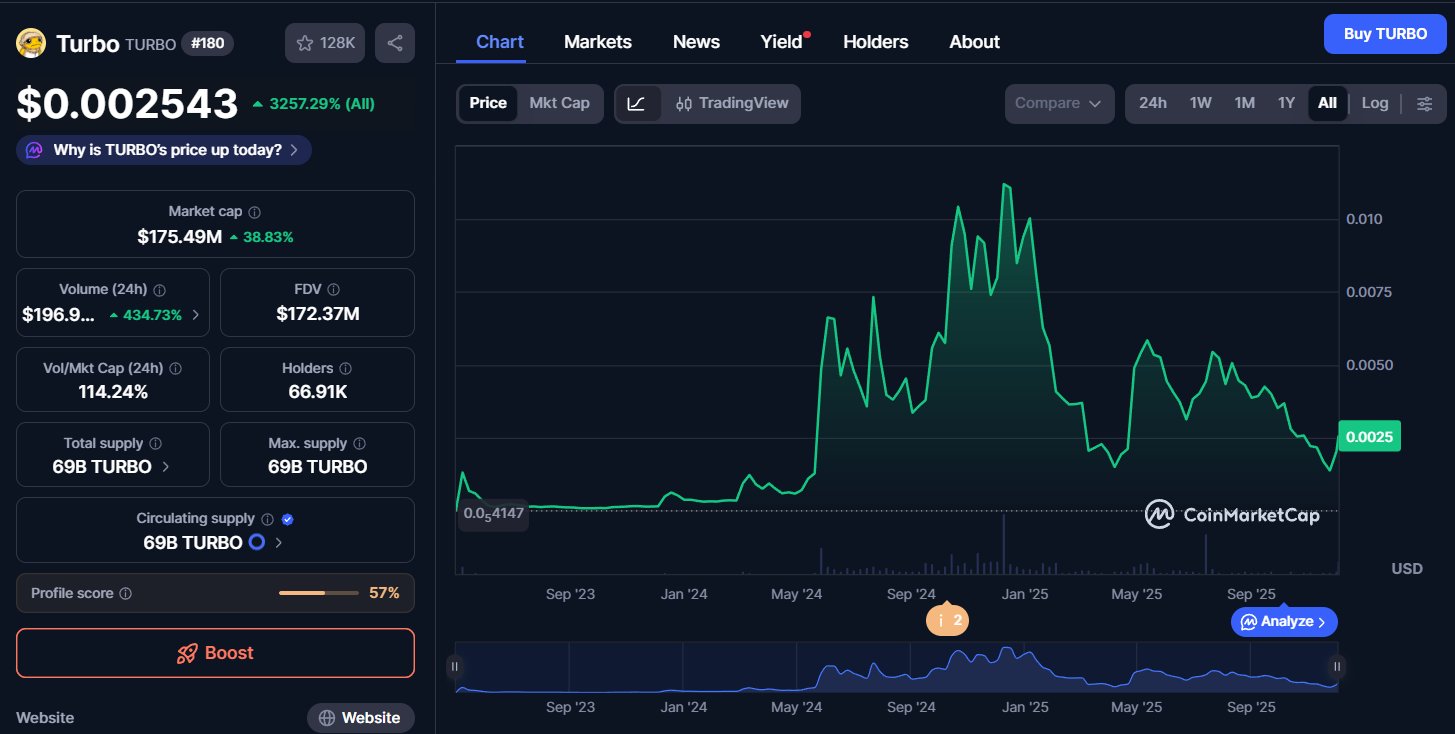
Task: Toggle the Log scale option
Action: tap(1374, 103)
